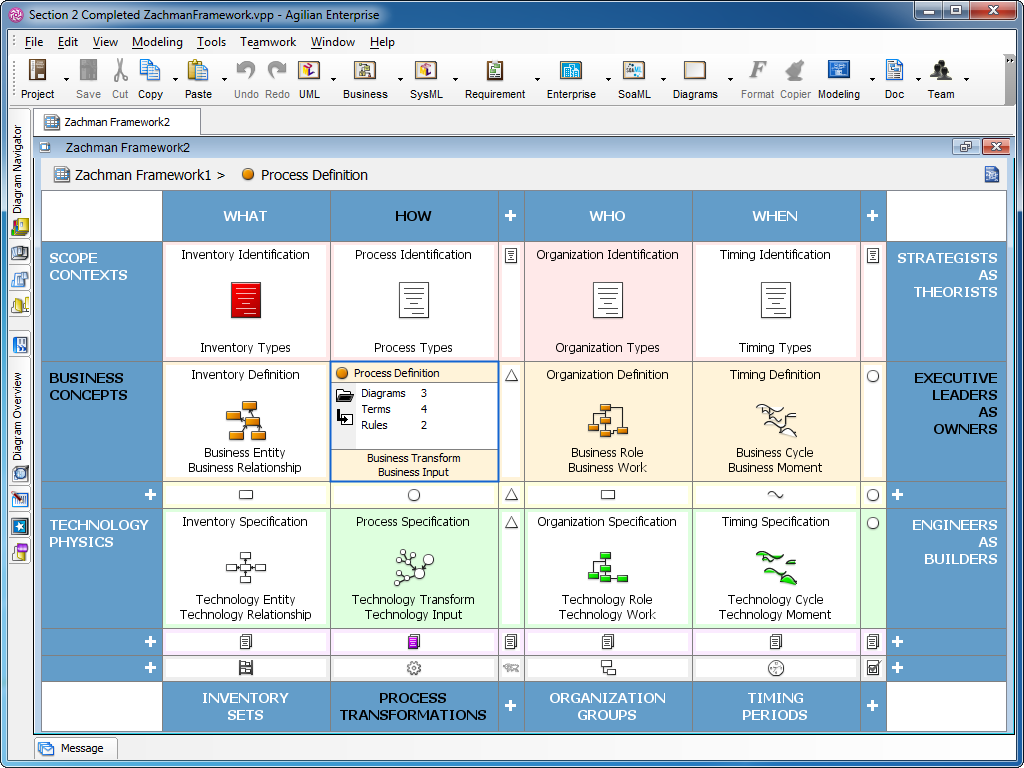Image resolution: width=1024 pixels, height=768 pixels.
Task: Expand the PROCESS TRANSFORMATIONS column with plus
Action: [511, 705]
